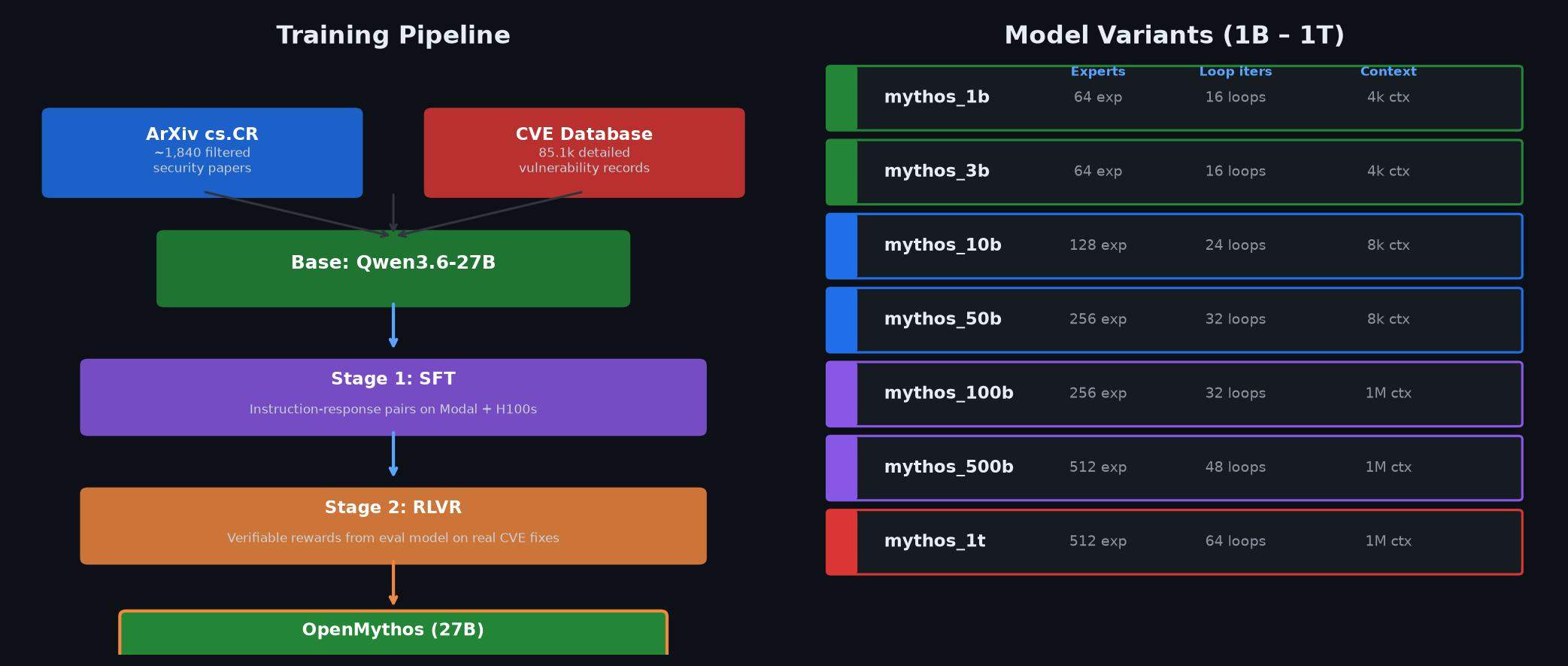The width and height of the screenshot is (1568, 666).
Task: Click '8k ctx' in the mythos_50b row
Action: point(1388,319)
